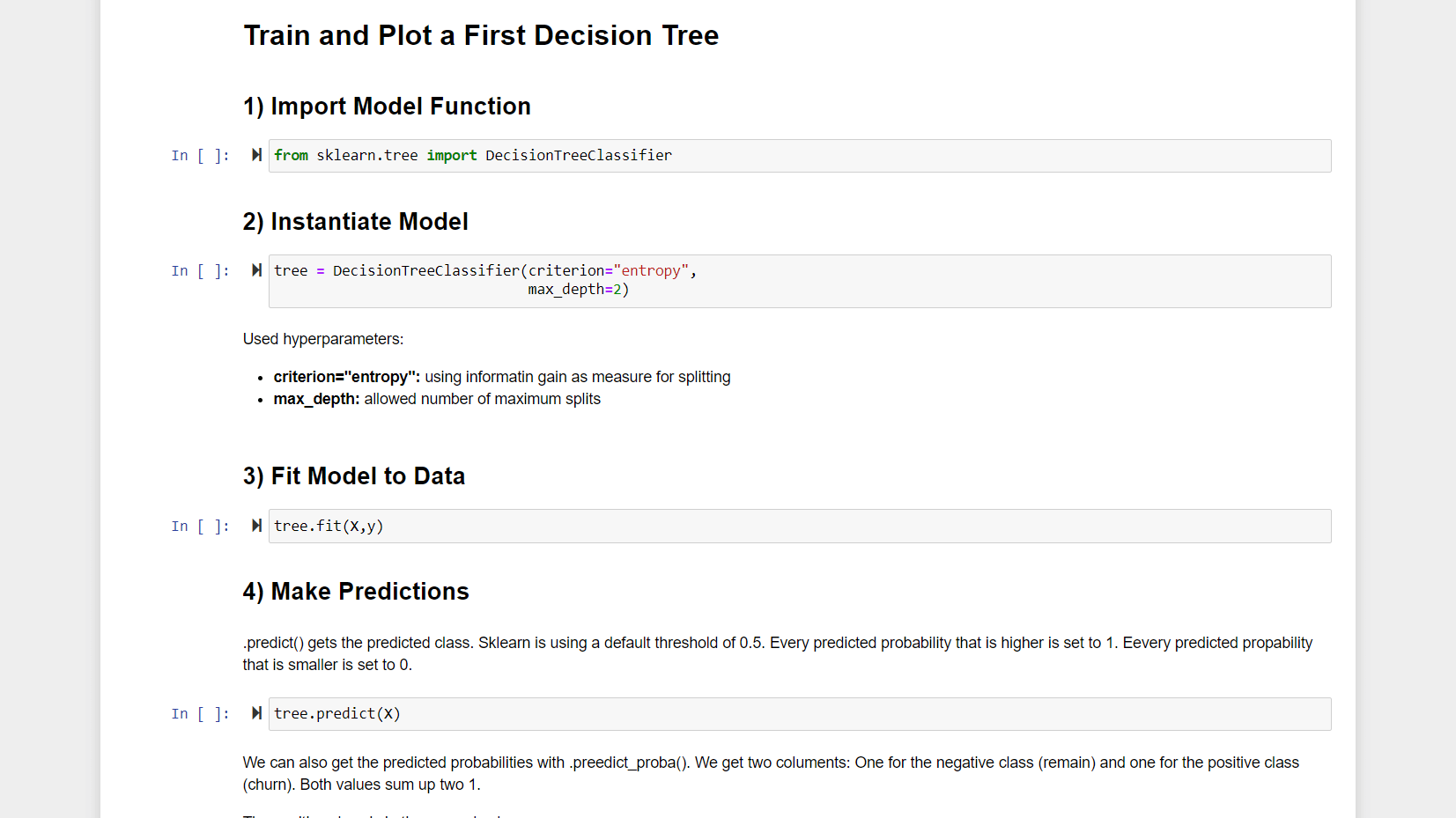Click the "Used hyperparameters:" text
This screenshot has height=818, width=1456.
pyautogui.click(x=323, y=339)
